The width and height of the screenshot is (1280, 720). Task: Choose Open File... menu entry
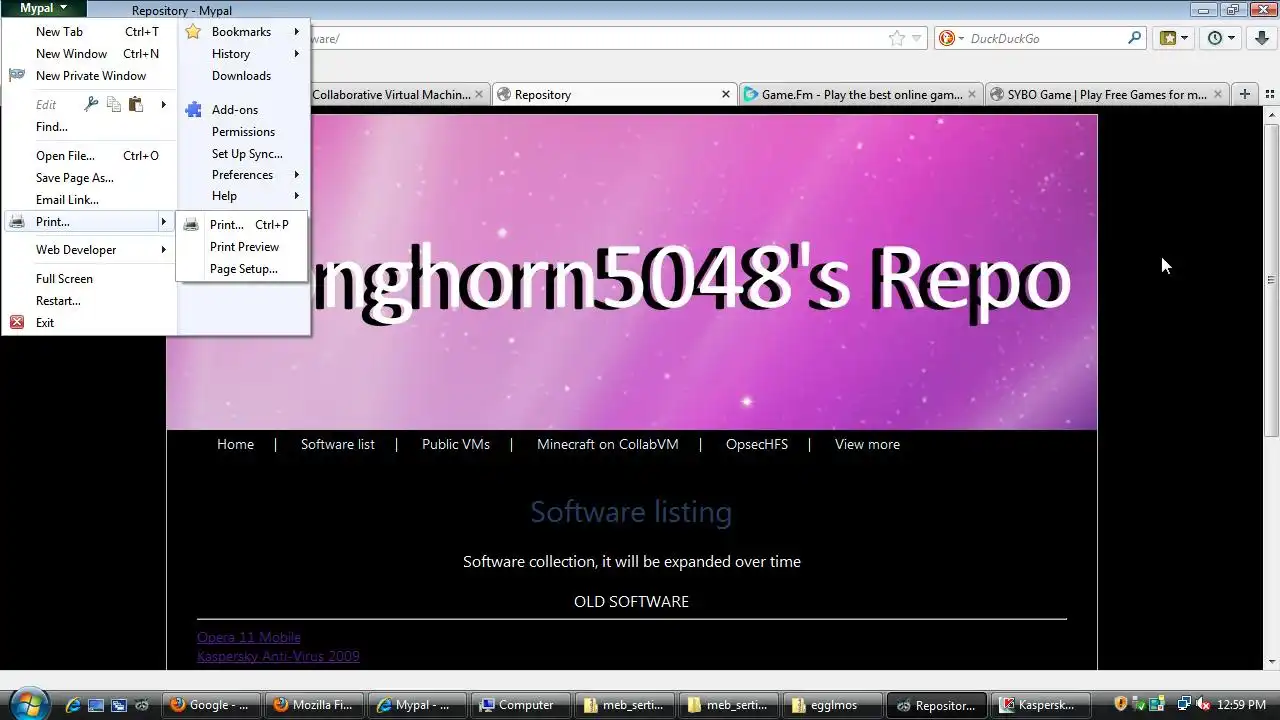click(90, 156)
